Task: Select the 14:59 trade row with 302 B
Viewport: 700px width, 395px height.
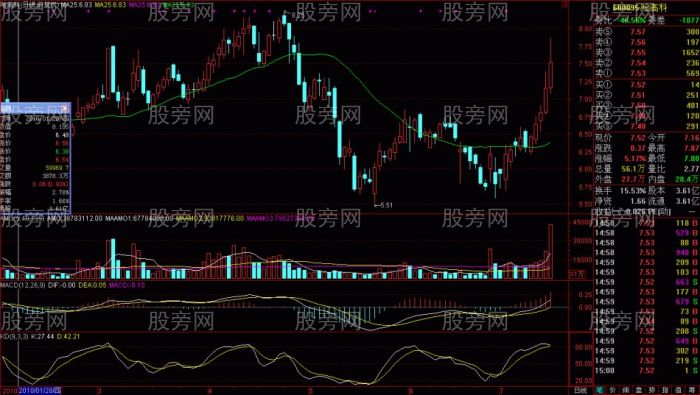Action: click(x=647, y=351)
